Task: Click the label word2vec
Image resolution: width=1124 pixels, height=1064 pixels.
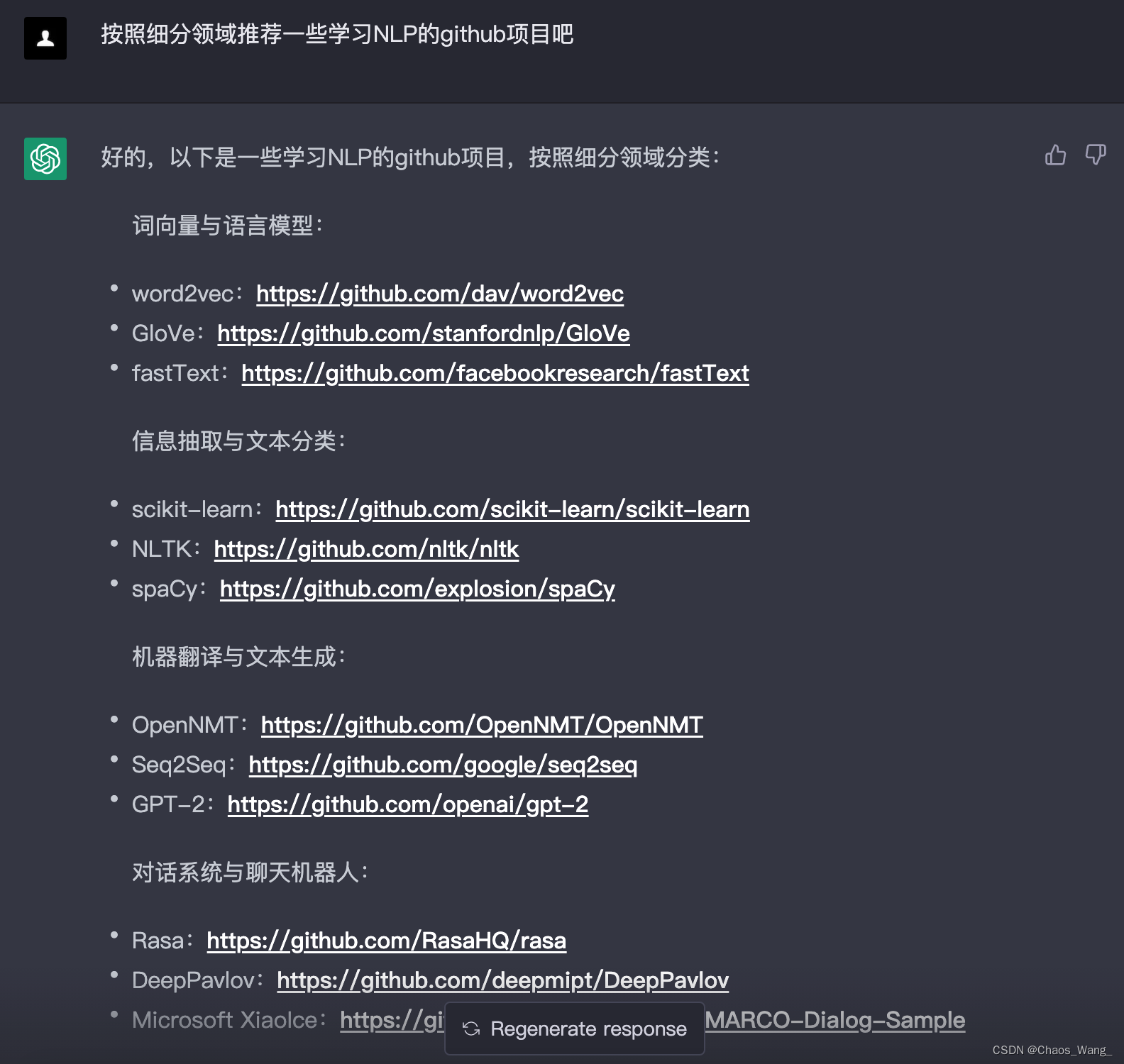Action: 183,294
